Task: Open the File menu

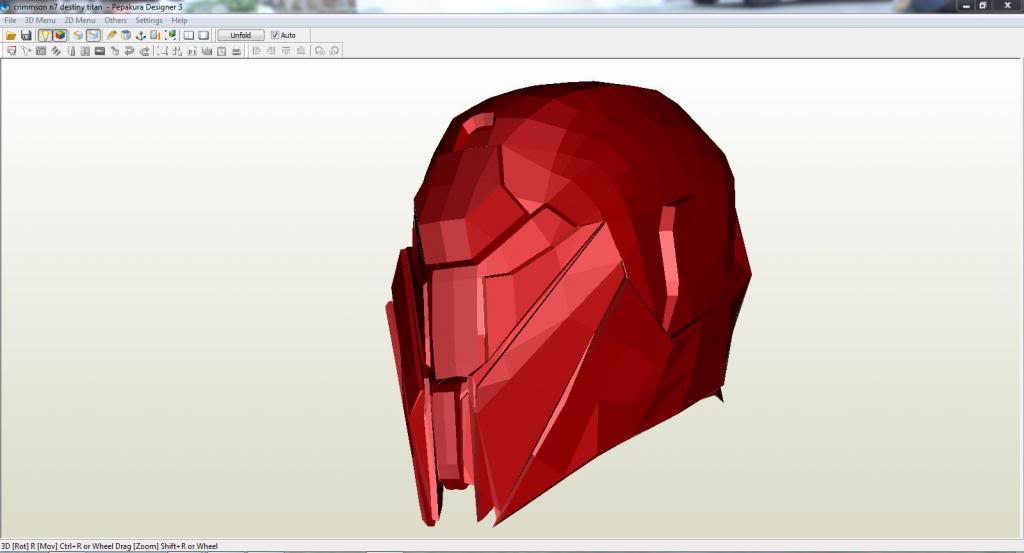Action: (x=10, y=20)
